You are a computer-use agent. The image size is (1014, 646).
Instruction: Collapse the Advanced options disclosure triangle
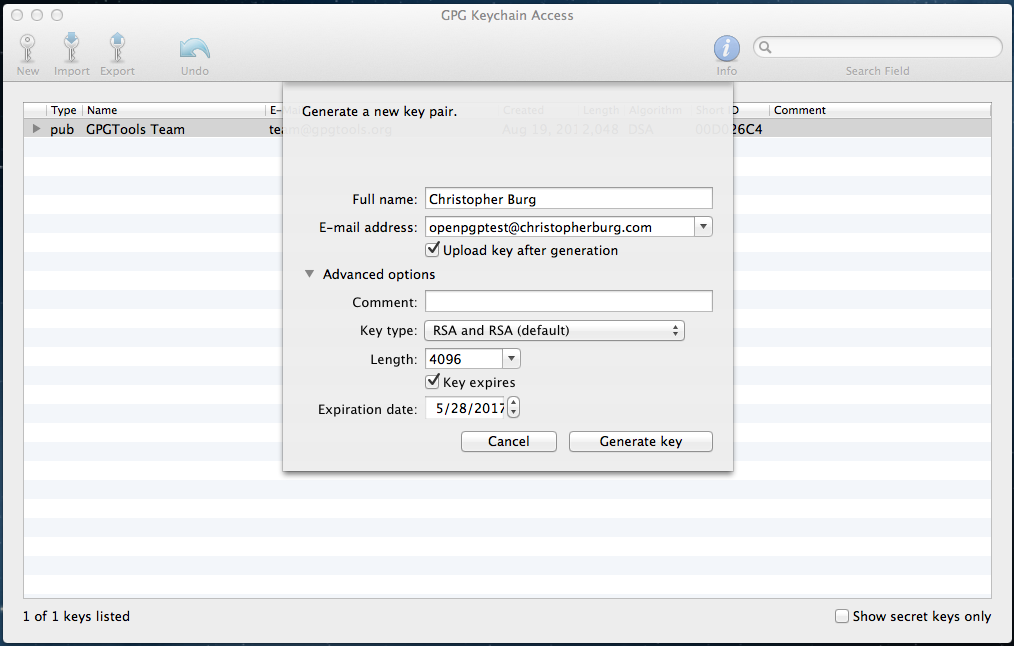pos(310,274)
